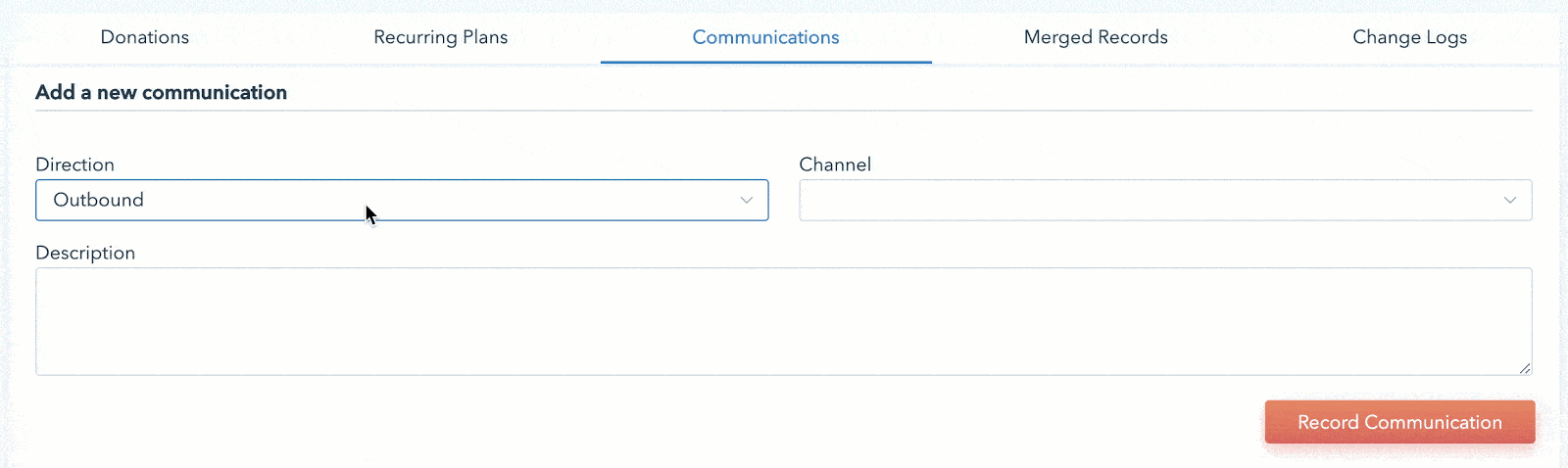Grab the Description textarea resize handle
The height and width of the screenshot is (468, 1568).
tap(1525, 368)
